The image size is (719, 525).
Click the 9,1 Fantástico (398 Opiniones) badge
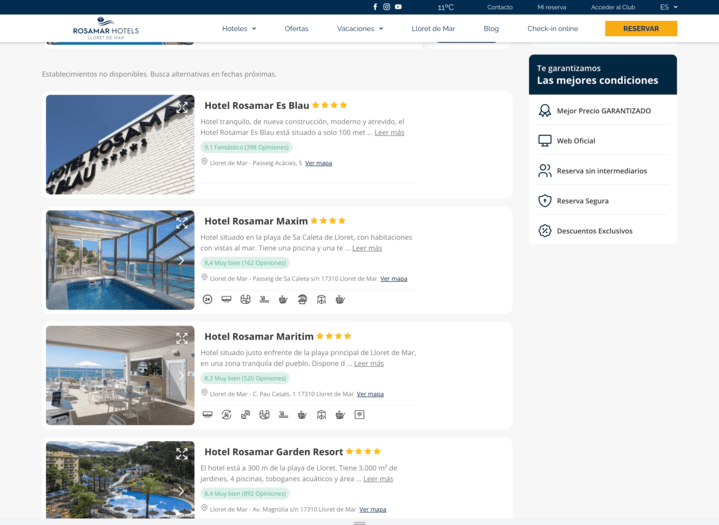[247, 147]
